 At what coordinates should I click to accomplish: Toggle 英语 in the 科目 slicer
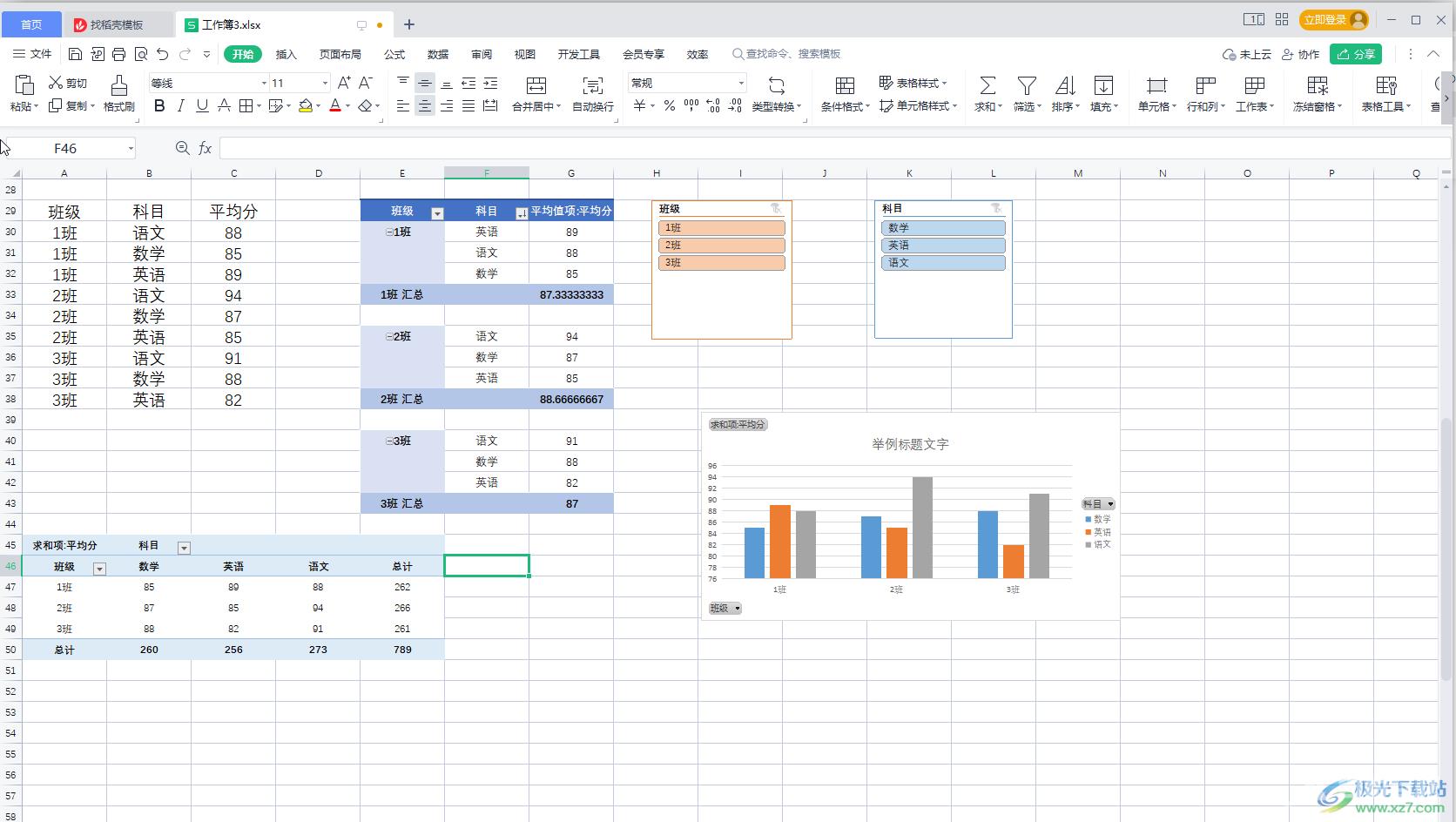tap(943, 246)
